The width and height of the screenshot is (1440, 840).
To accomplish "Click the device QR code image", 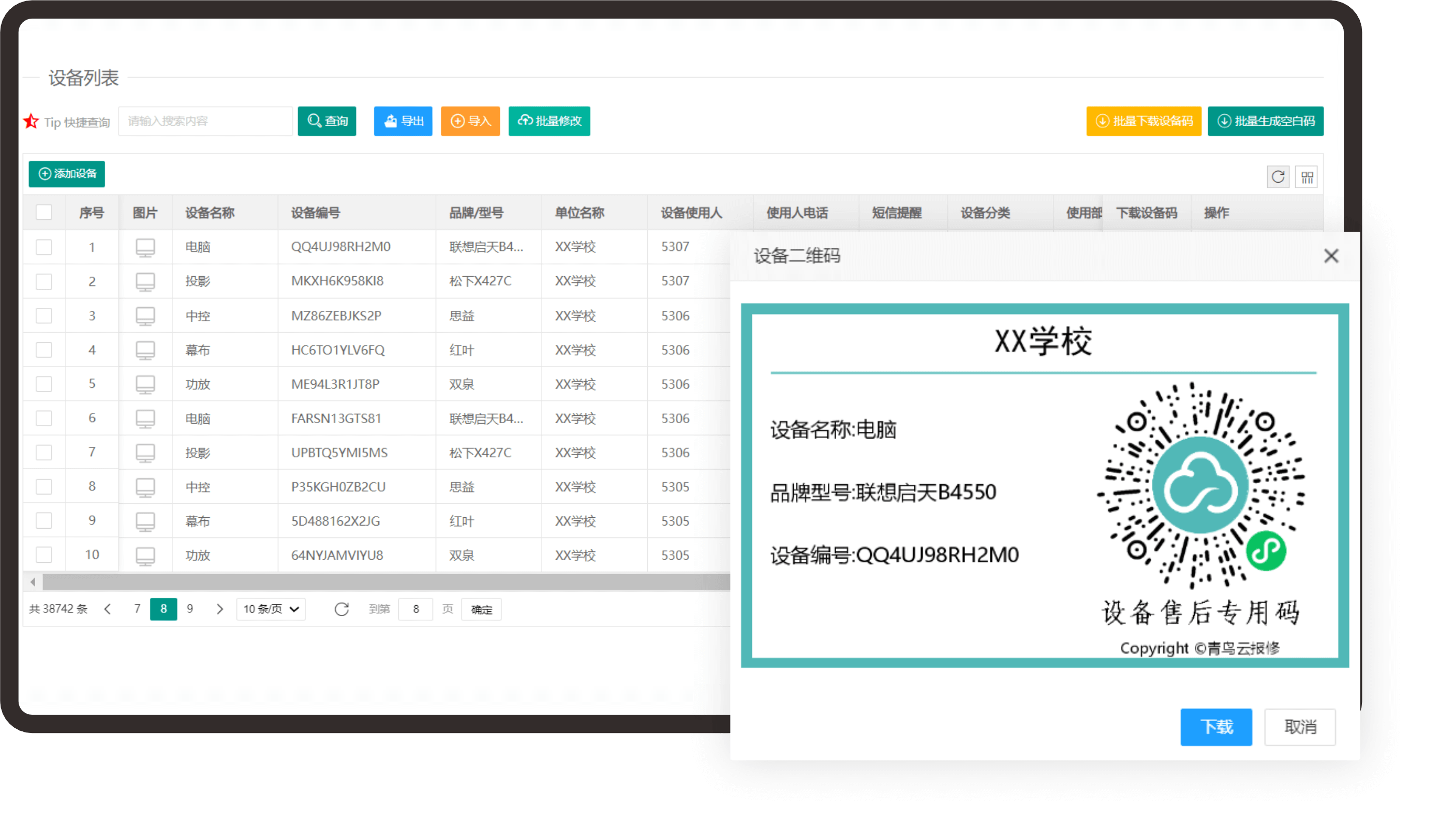I will (x=1200, y=485).
